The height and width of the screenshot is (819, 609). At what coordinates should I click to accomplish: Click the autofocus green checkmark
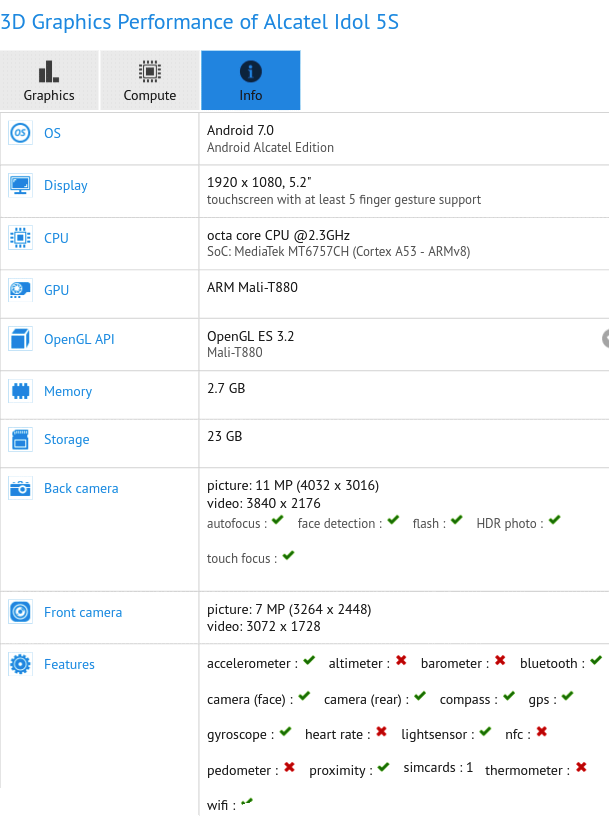[277, 520]
